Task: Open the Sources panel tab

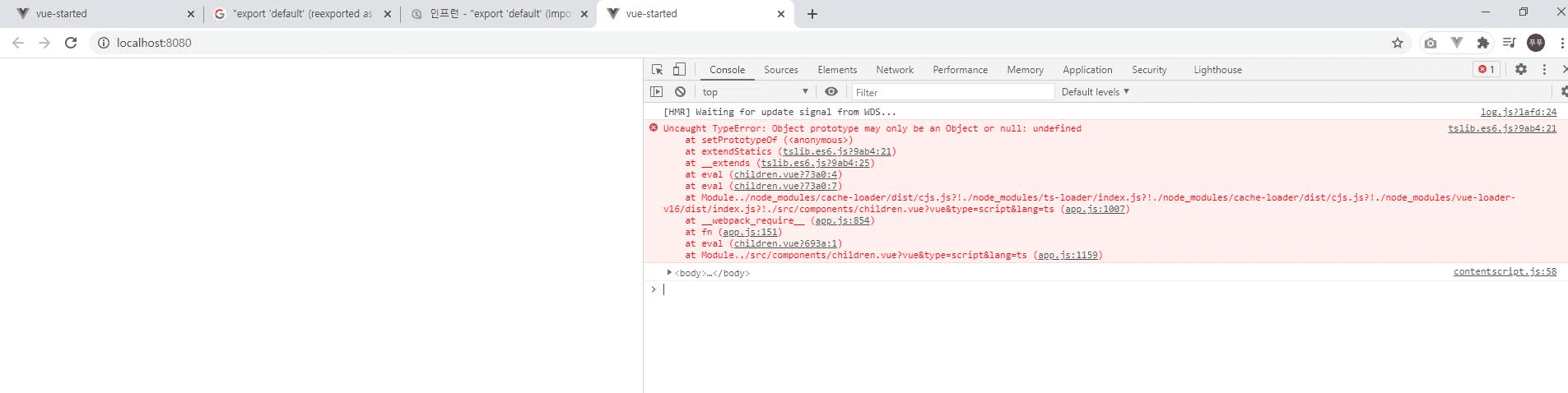Action: point(781,70)
